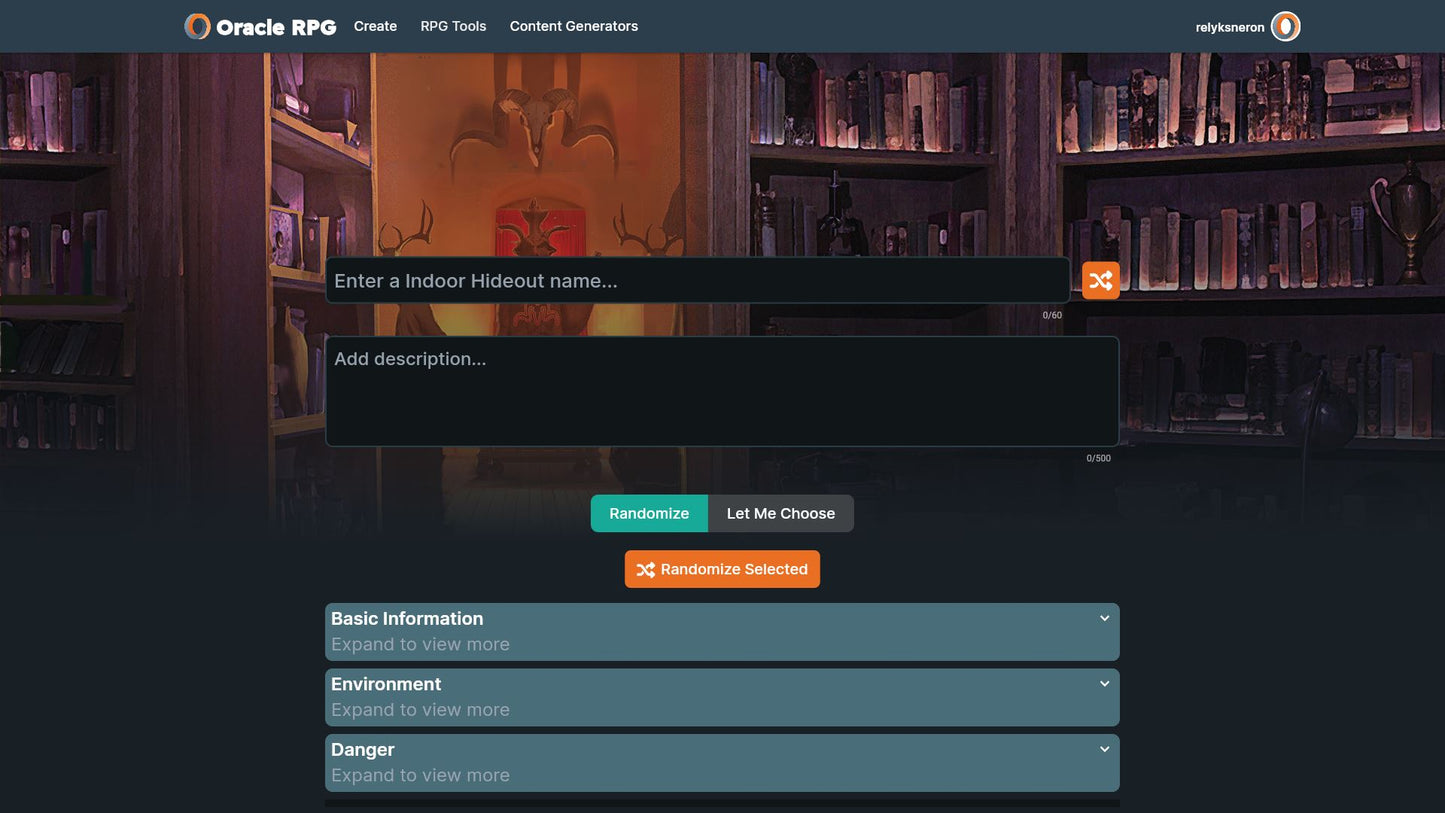Switch to Let Me Choose mode

780,513
